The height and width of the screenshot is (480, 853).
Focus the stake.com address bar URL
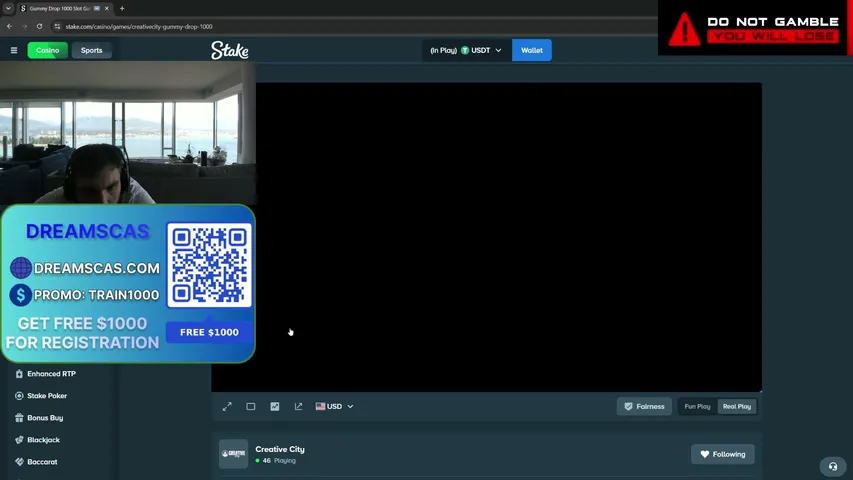[139, 26]
